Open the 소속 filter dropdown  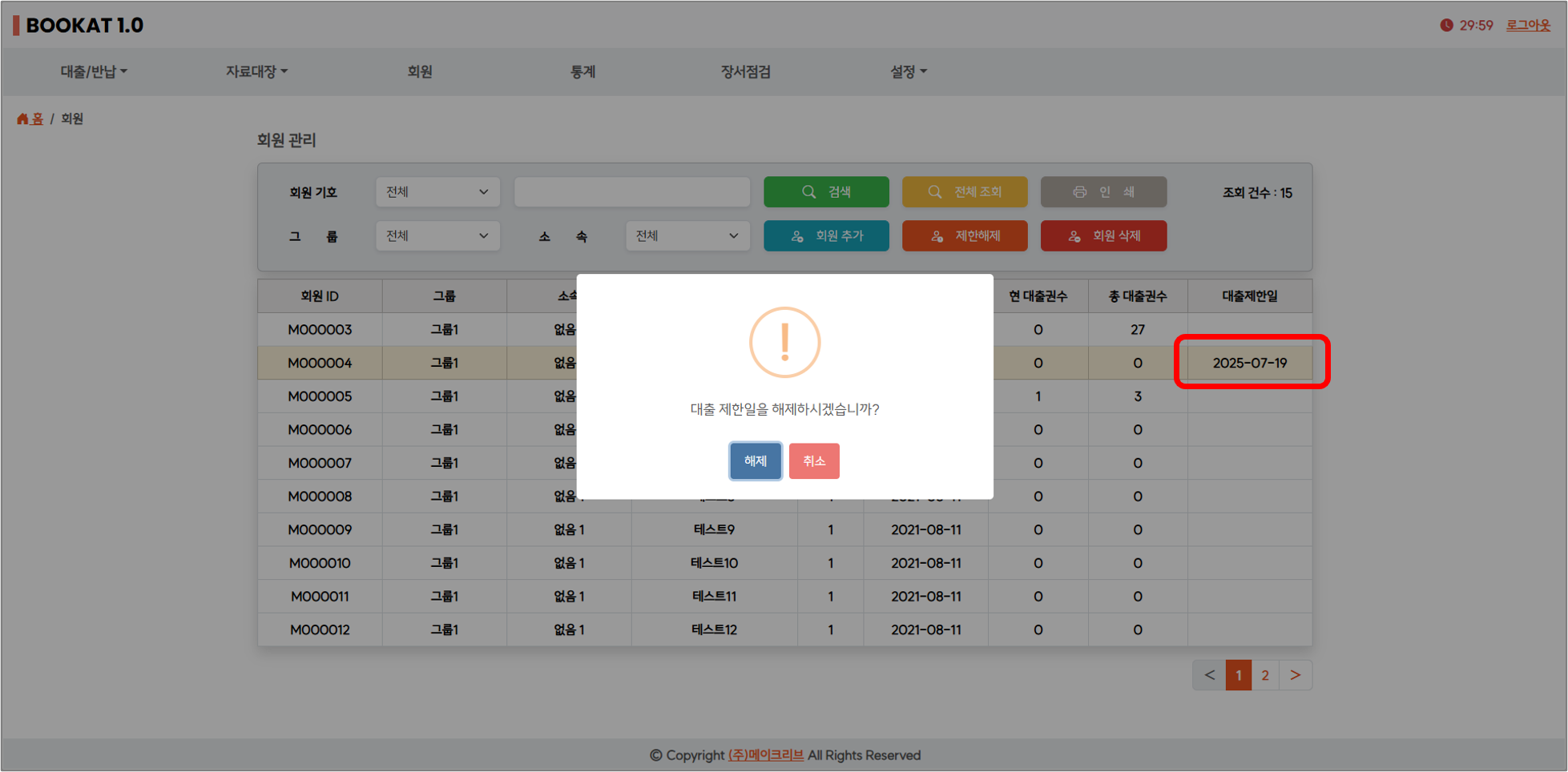(x=687, y=236)
